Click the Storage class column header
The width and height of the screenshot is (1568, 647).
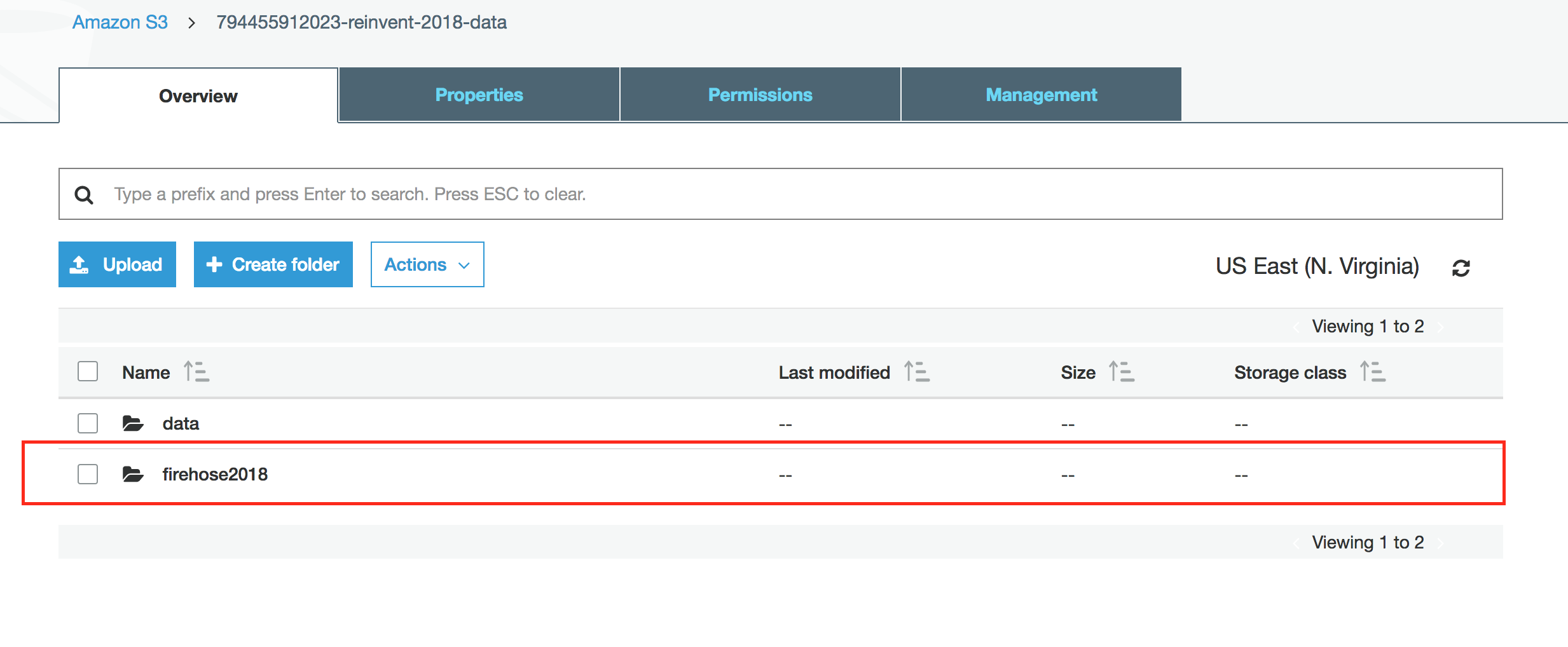[x=1290, y=372]
